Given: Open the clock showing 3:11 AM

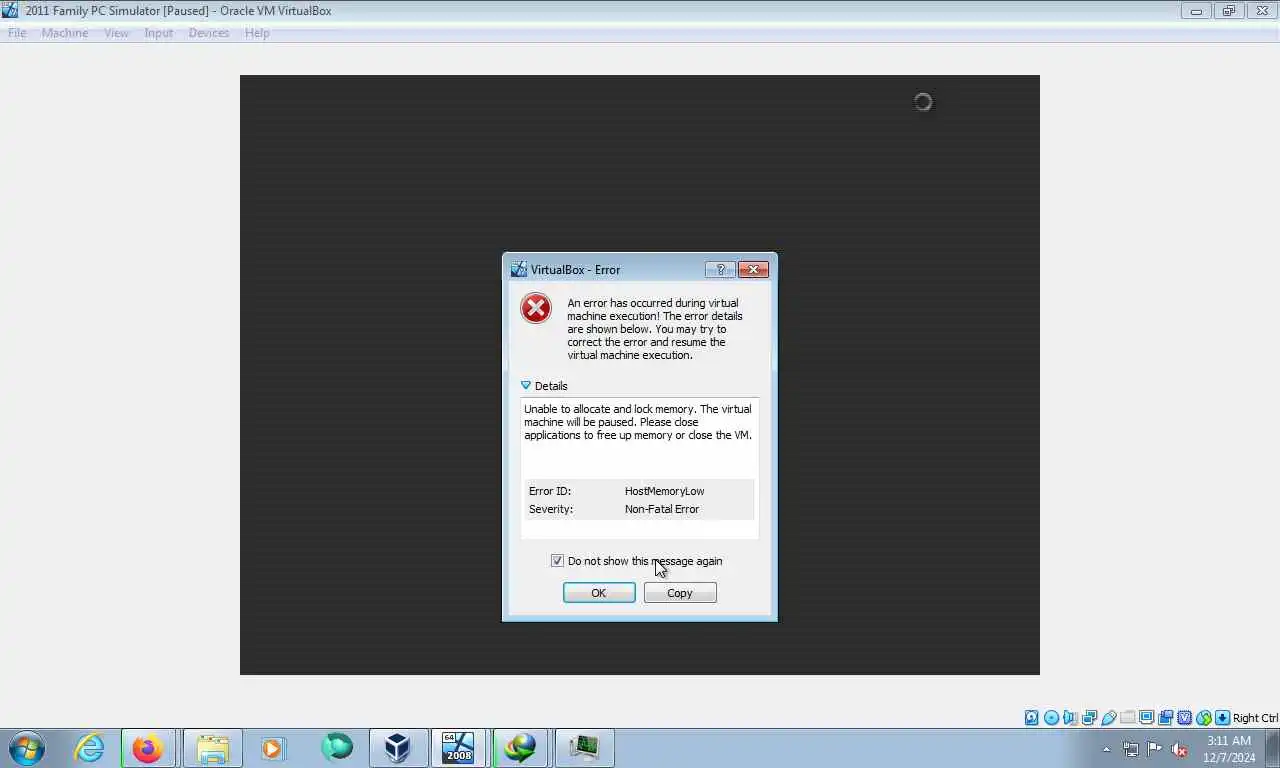Looking at the screenshot, I should pos(1229,749).
